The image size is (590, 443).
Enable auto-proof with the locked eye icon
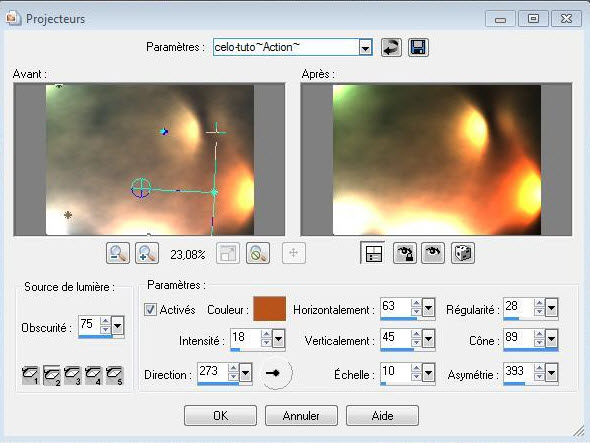click(404, 253)
